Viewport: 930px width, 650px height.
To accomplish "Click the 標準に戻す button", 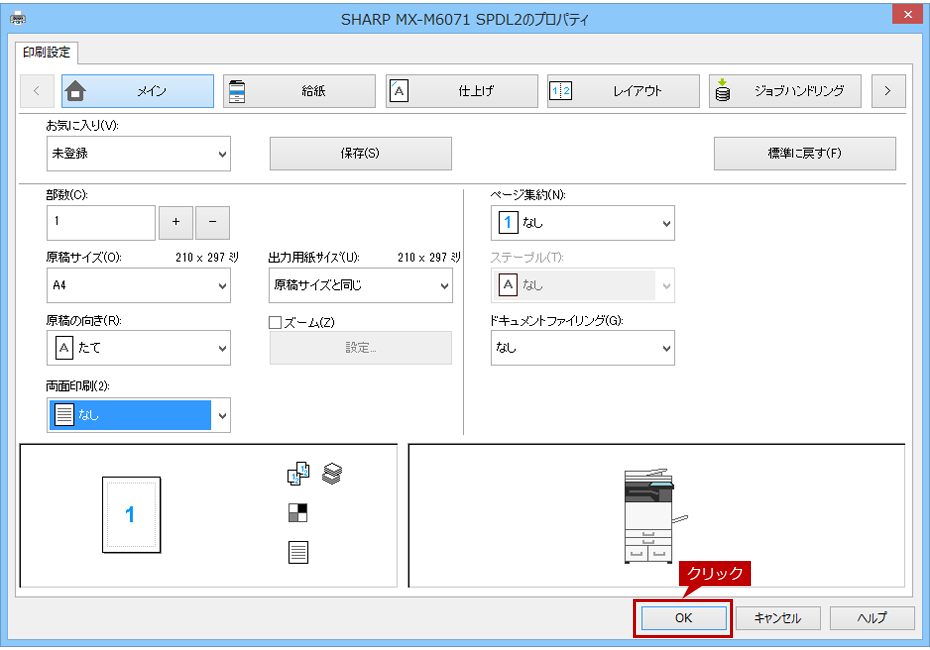I will pos(804,154).
